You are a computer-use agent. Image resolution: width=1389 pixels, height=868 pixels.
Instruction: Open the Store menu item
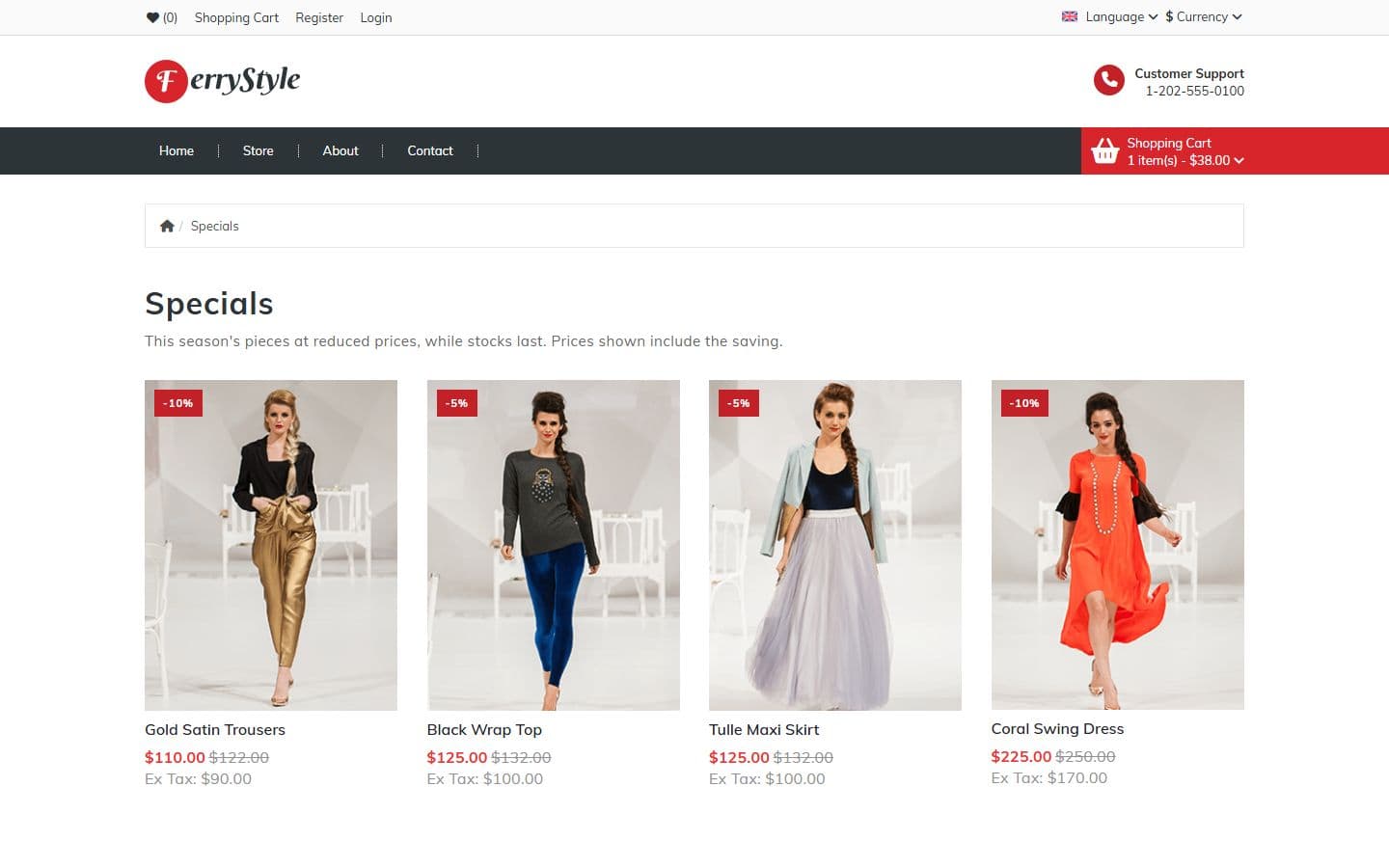point(258,150)
